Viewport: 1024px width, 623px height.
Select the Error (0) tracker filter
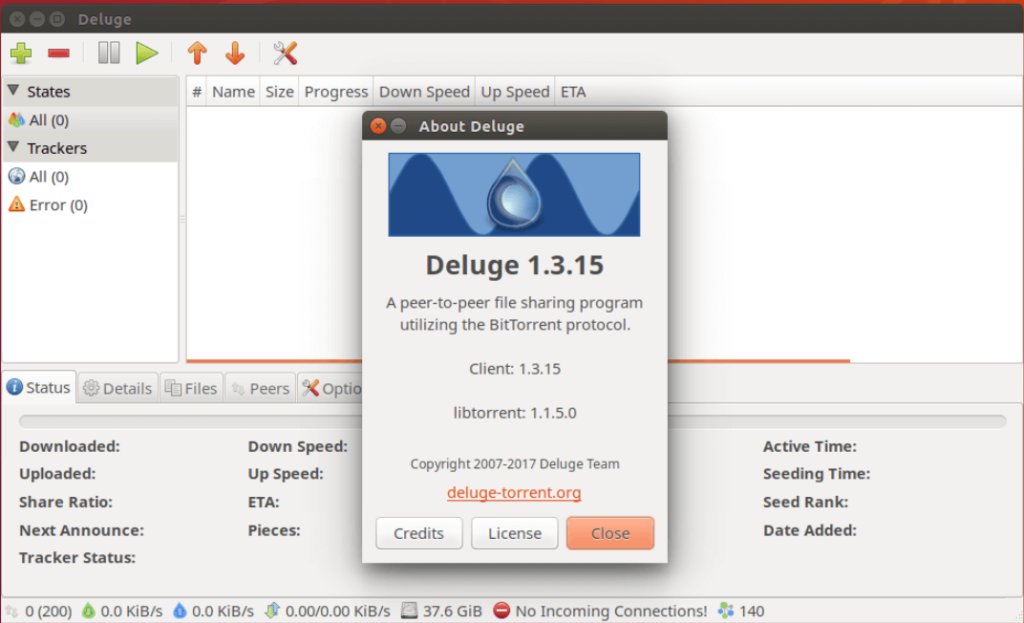coord(48,205)
